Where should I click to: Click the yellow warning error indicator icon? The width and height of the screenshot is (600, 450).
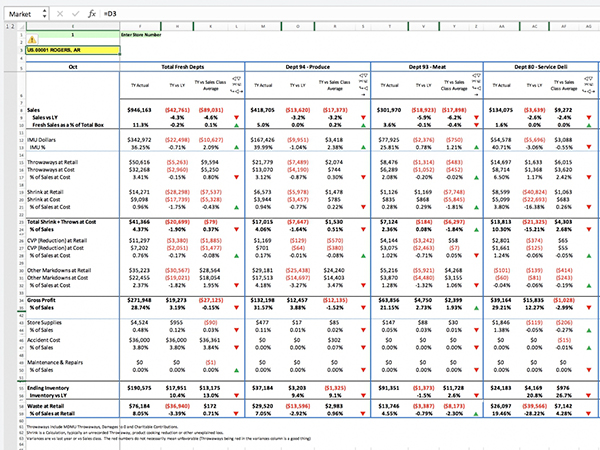pos(32,39)
